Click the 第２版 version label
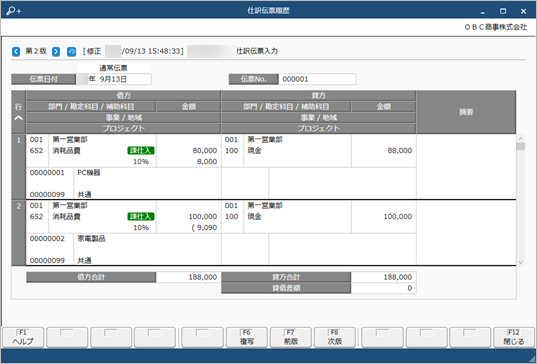The height and width of the screenshot is (364, 537). click(36, 51)
